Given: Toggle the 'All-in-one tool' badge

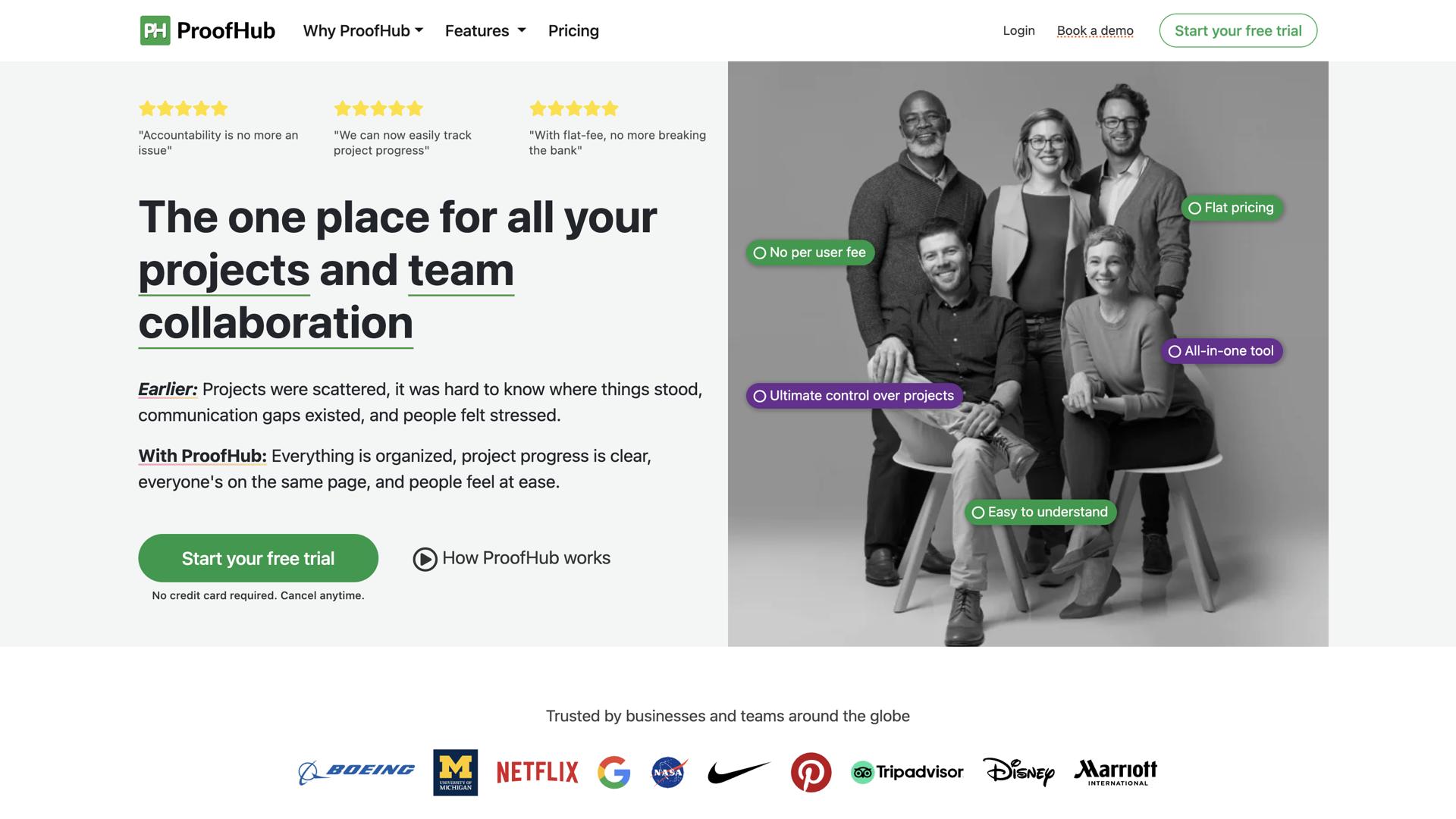Looking at the screenshot, I should tap(1221, 350).
